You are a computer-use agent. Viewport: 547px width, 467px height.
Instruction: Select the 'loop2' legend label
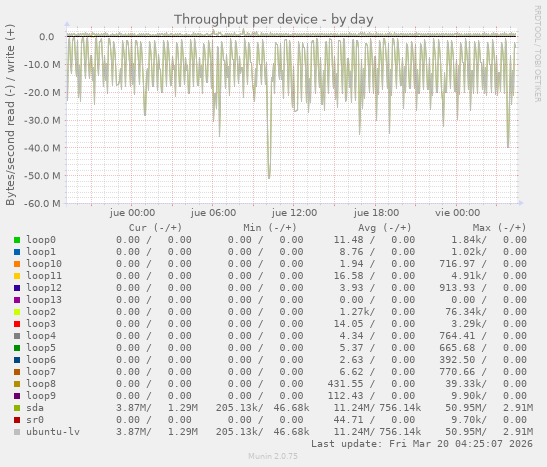click(x=41, y=312)
